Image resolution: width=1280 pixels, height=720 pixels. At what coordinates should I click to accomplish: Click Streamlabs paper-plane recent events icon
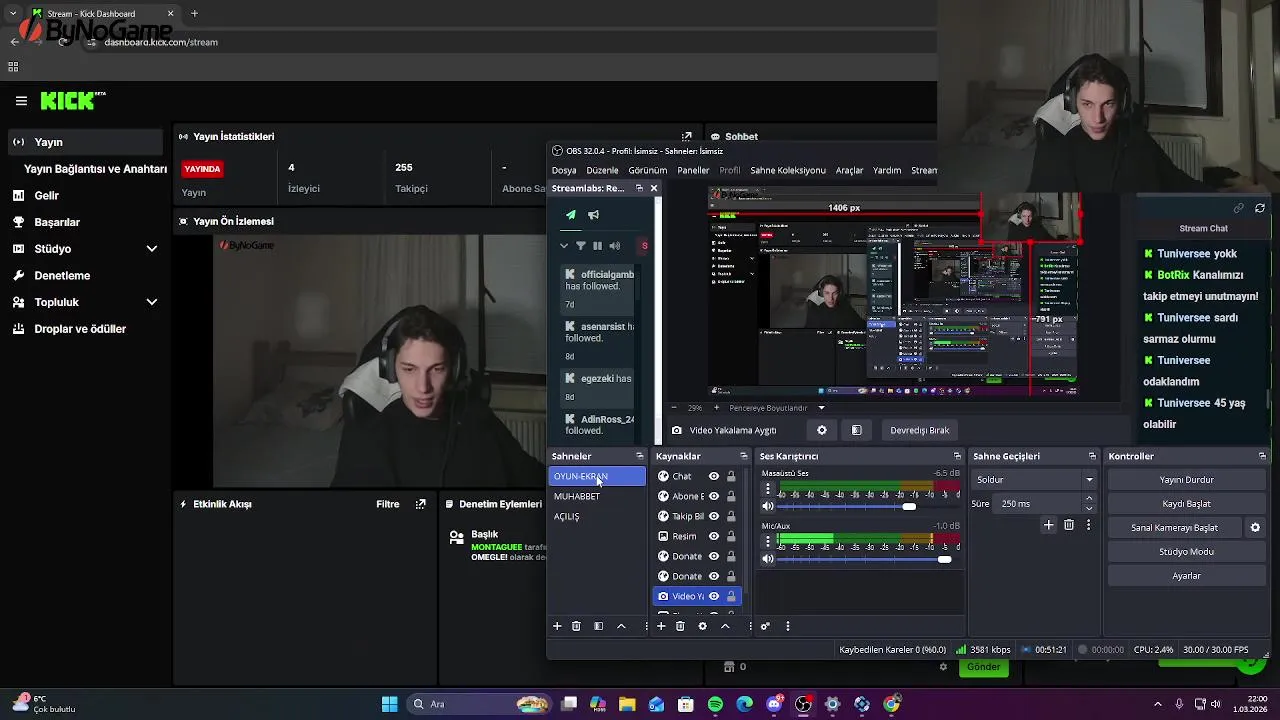click(x=571, y=215)
